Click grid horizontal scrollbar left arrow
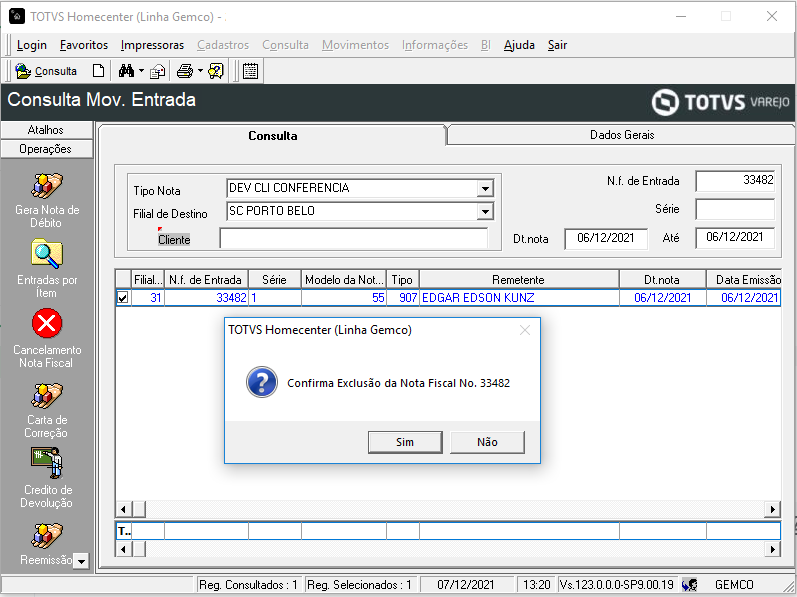Image resolution: width=797 pixels, height=597 pixels. [124, 509]
